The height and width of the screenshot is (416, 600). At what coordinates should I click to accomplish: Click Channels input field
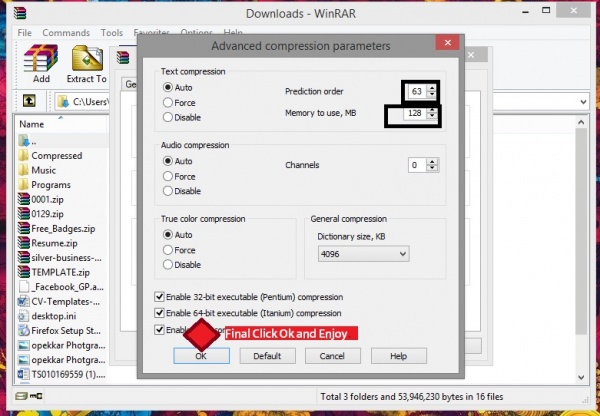(417, 165)
